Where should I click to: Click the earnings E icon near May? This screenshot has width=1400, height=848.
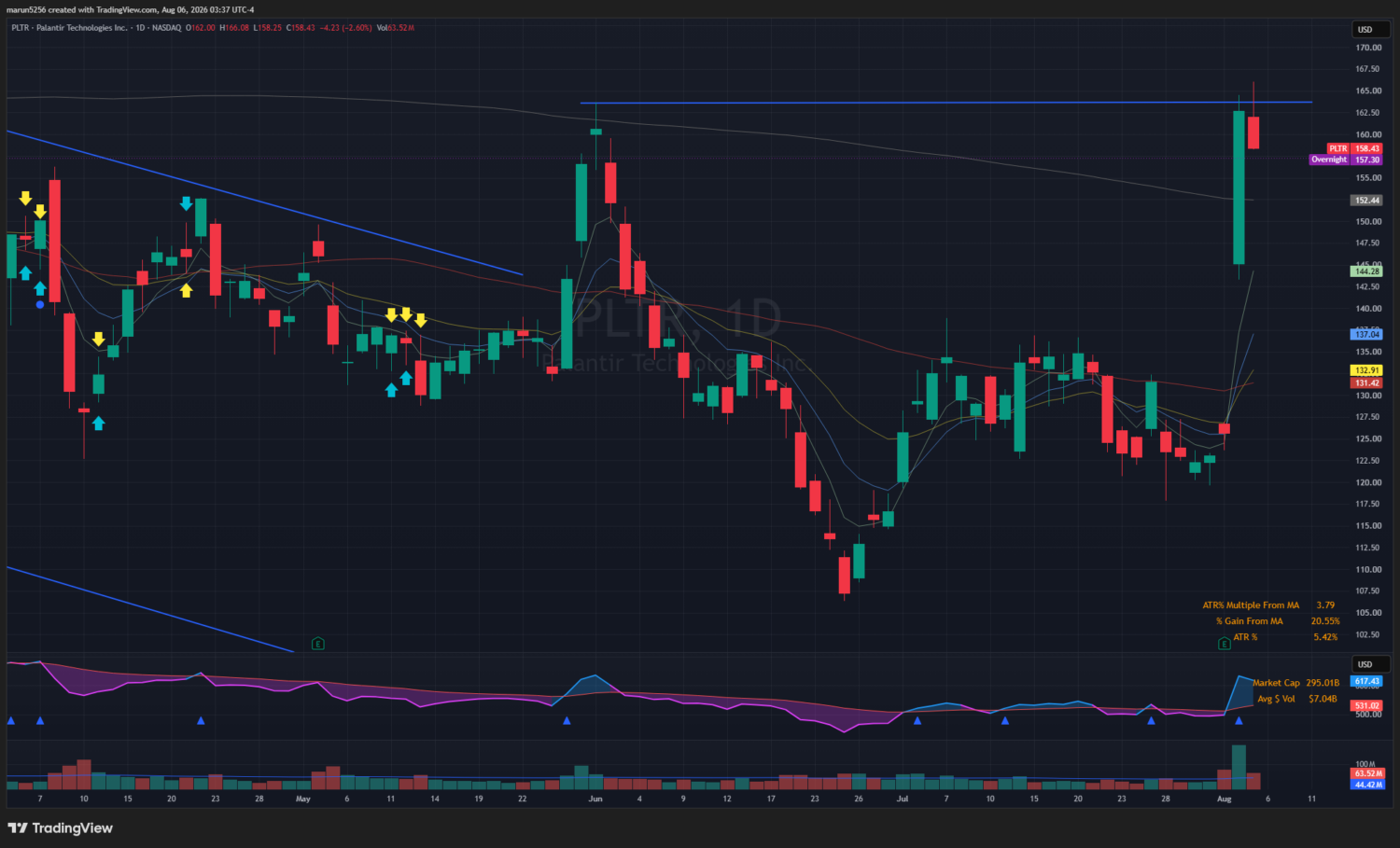pyautogui.click(x=318, y=644)
